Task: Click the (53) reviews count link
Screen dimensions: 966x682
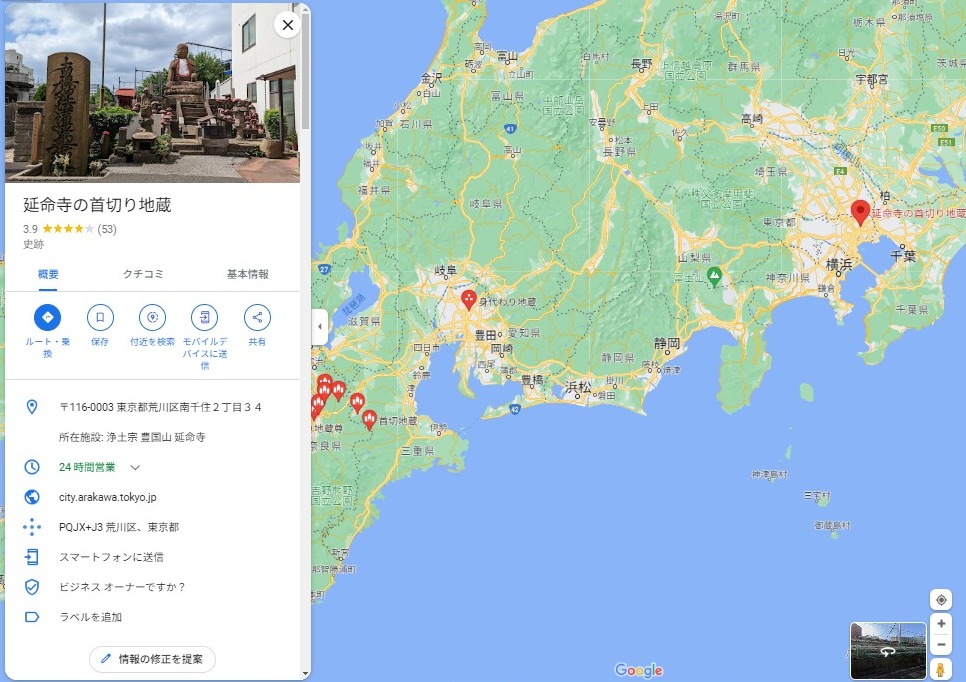Action: pyautogui.click(x=107, y=229)
